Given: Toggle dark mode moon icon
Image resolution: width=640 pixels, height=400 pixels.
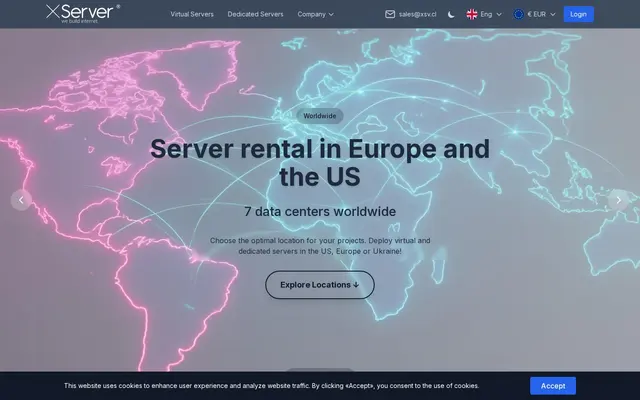Looking at the screenshot, I should tap(451, 14).
